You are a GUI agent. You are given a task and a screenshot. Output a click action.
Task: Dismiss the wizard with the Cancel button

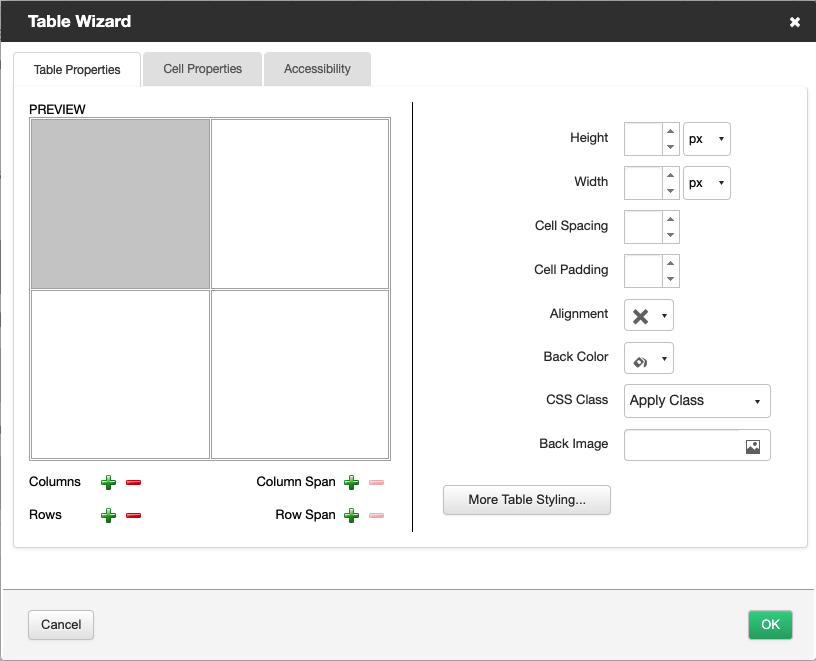(60, 624)
